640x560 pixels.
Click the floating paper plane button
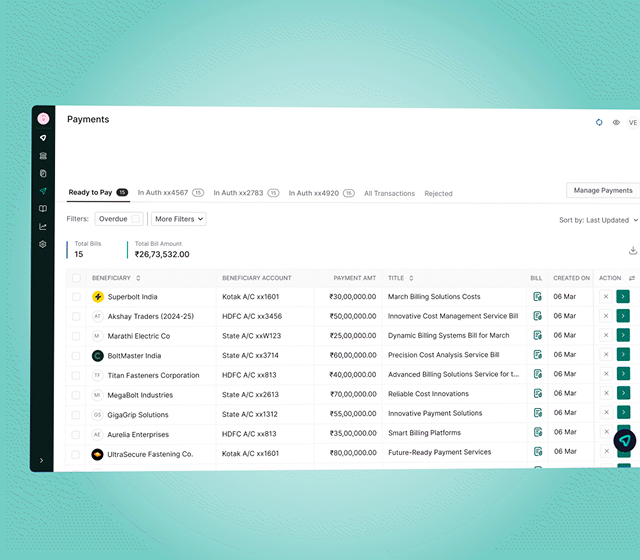pos(625,440)
